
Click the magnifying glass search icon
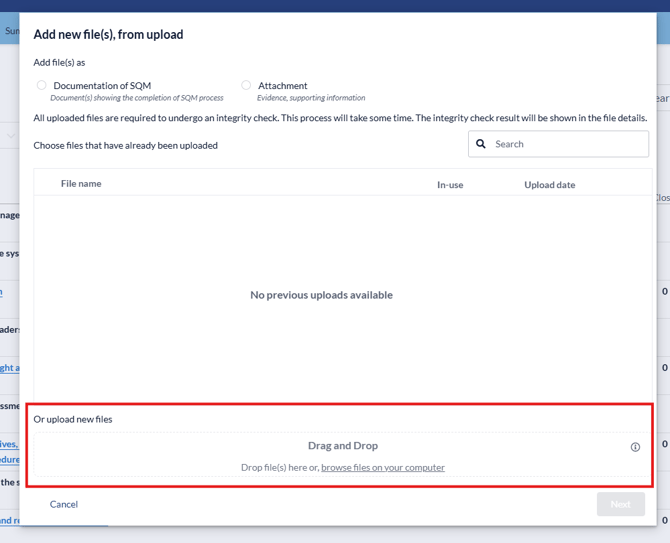click(x=481, y=144)
